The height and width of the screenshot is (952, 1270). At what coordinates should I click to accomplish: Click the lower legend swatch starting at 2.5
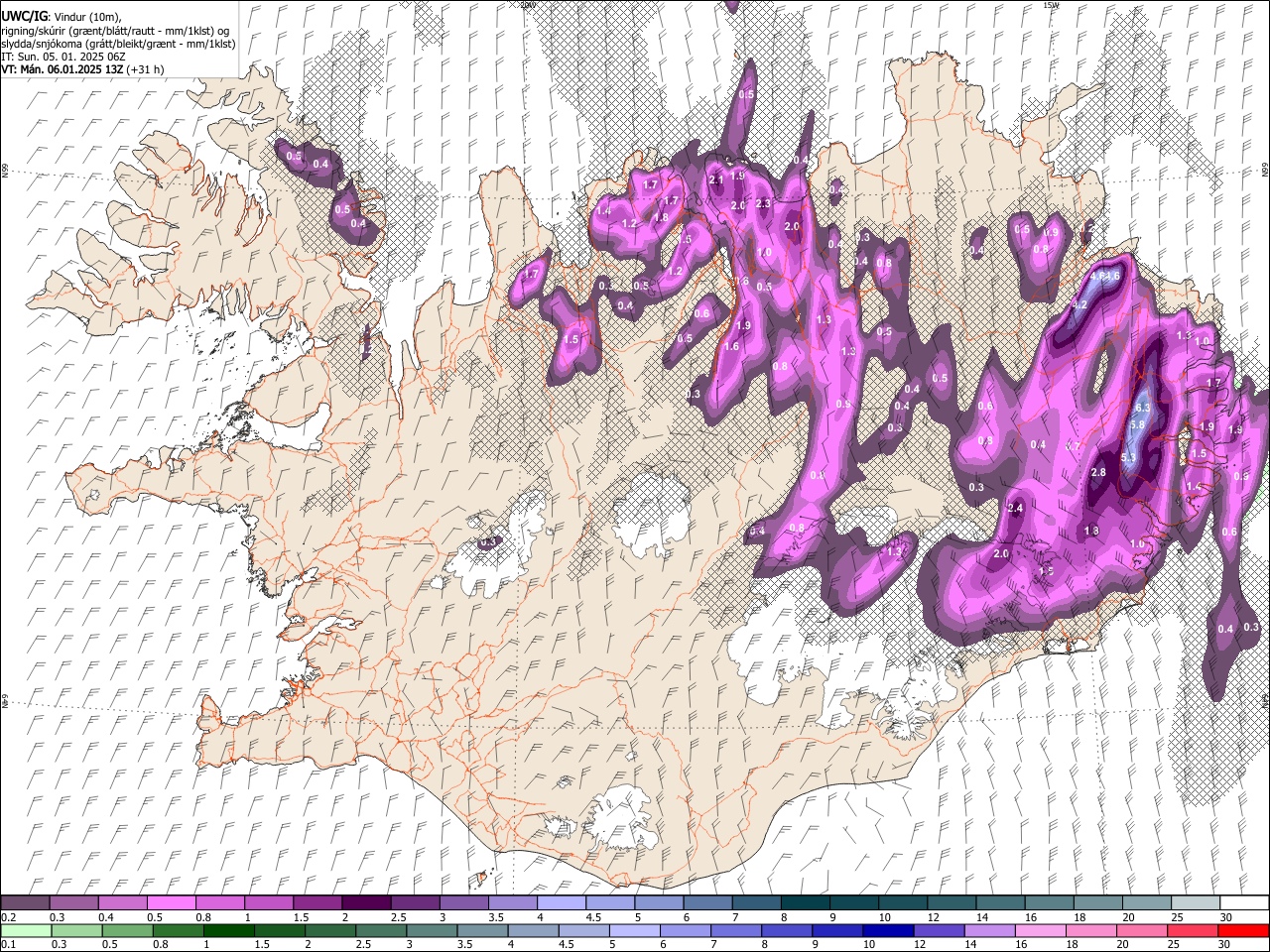coord(380,930)
